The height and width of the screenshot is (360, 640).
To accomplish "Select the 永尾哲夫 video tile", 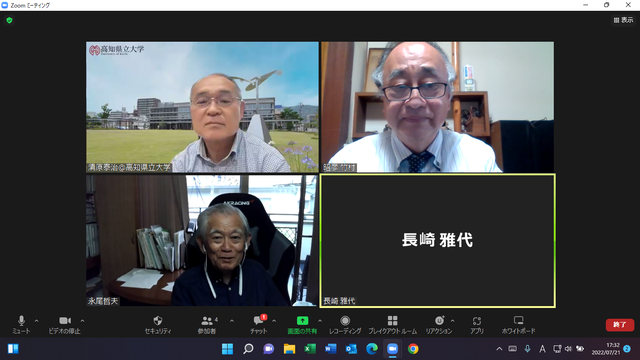I will click(x=202, y=240).
